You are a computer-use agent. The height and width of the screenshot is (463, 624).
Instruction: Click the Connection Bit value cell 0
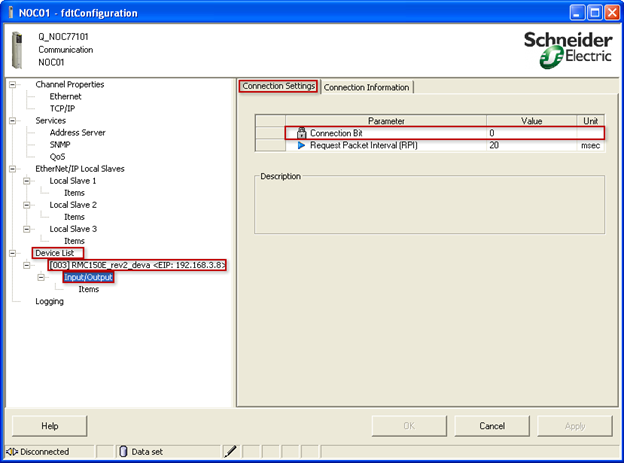pyautogui.click(x=531, y=133)
